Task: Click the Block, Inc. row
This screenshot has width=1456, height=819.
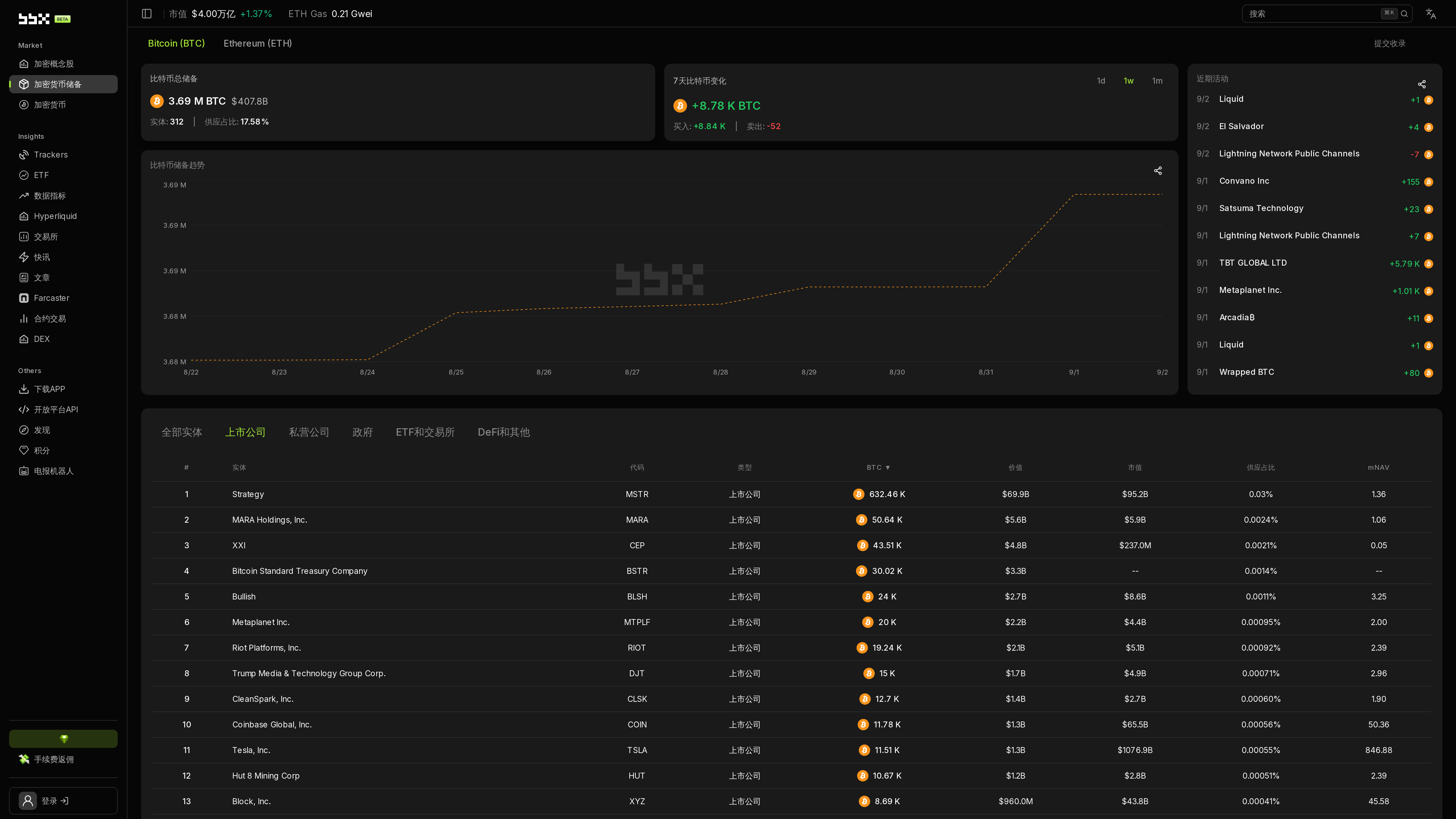Action: [x=791, y=801]
